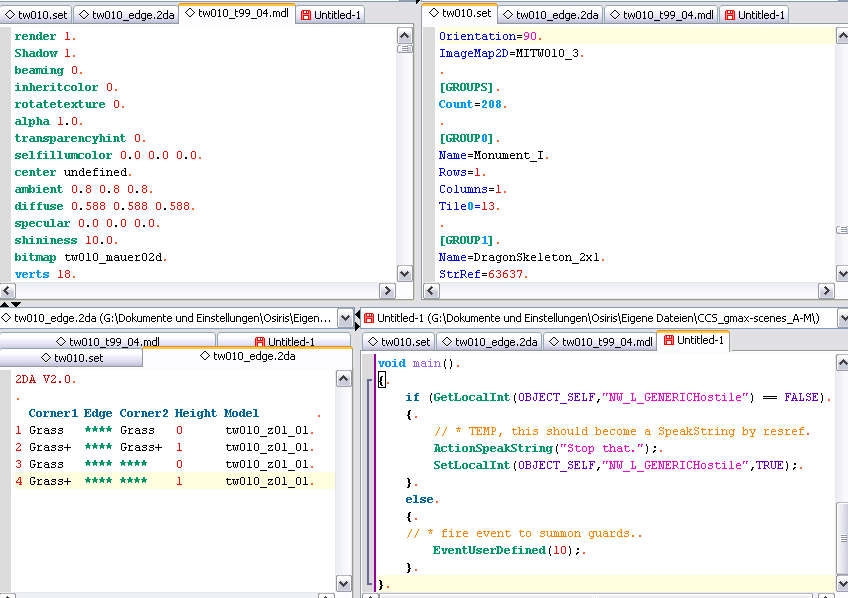Switch to tw010_edge.2da tab in top-left pane
Screen dimensions: 848x598
127,15
